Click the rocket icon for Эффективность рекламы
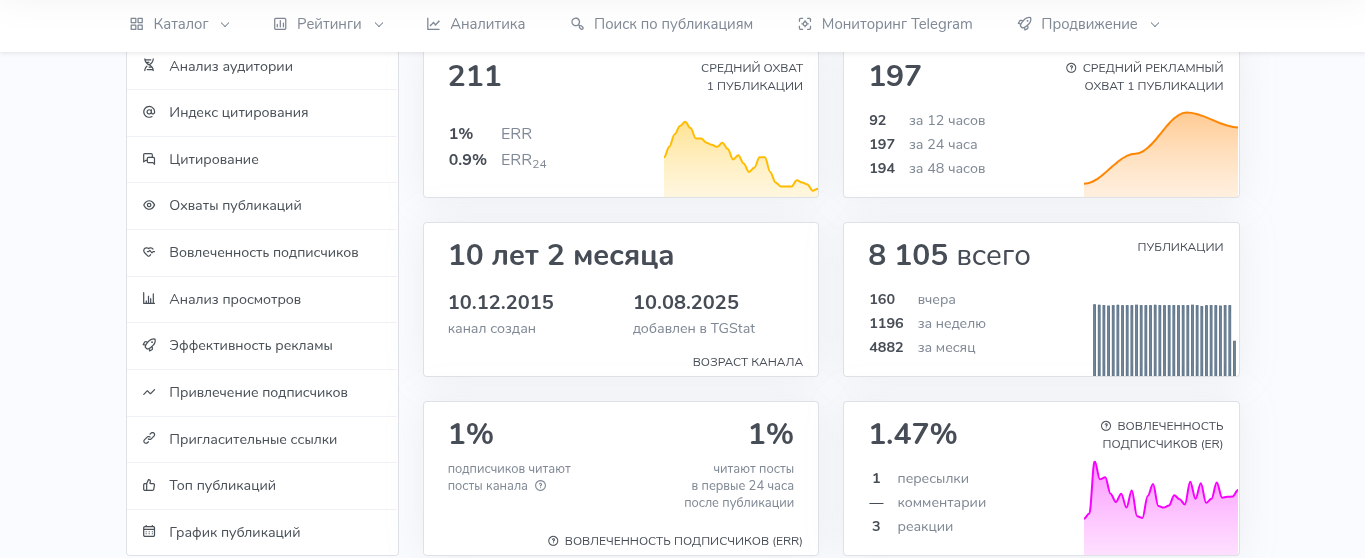This screenshot has width=1365, height=558. 149,345
